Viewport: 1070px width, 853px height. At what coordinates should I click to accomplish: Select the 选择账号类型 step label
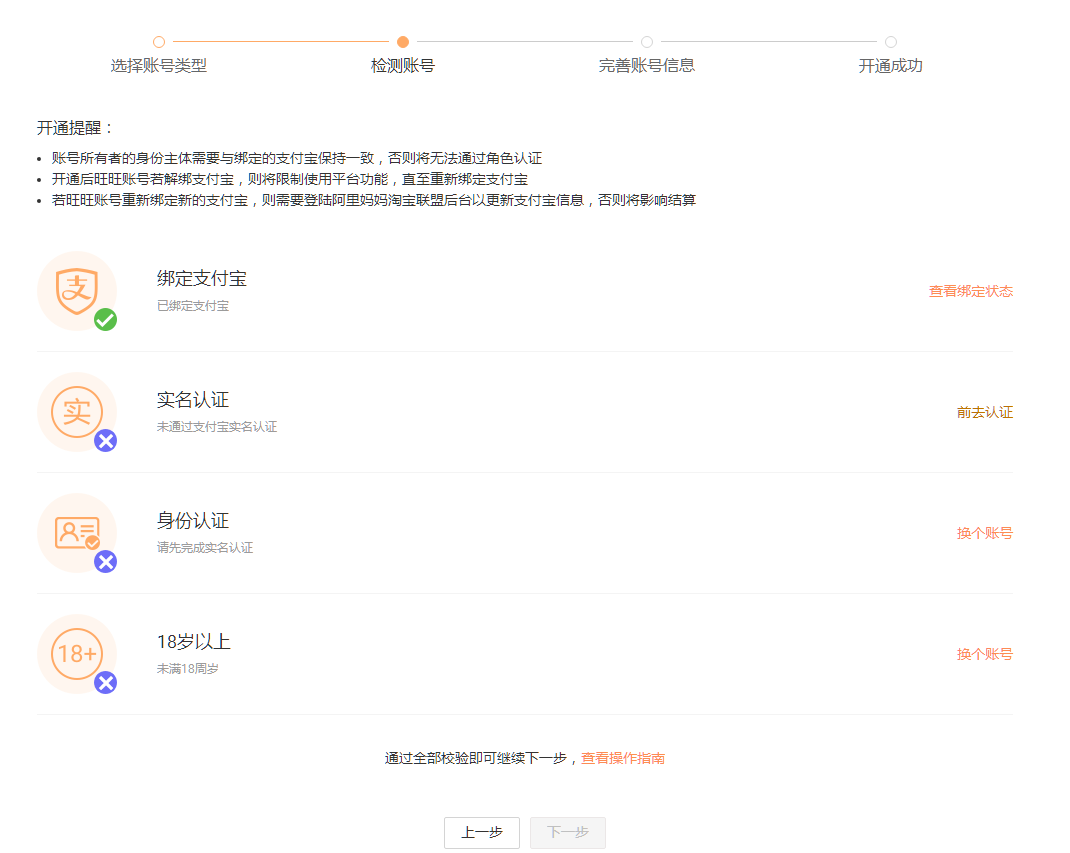pyautogui.click(x=158, y=66)
